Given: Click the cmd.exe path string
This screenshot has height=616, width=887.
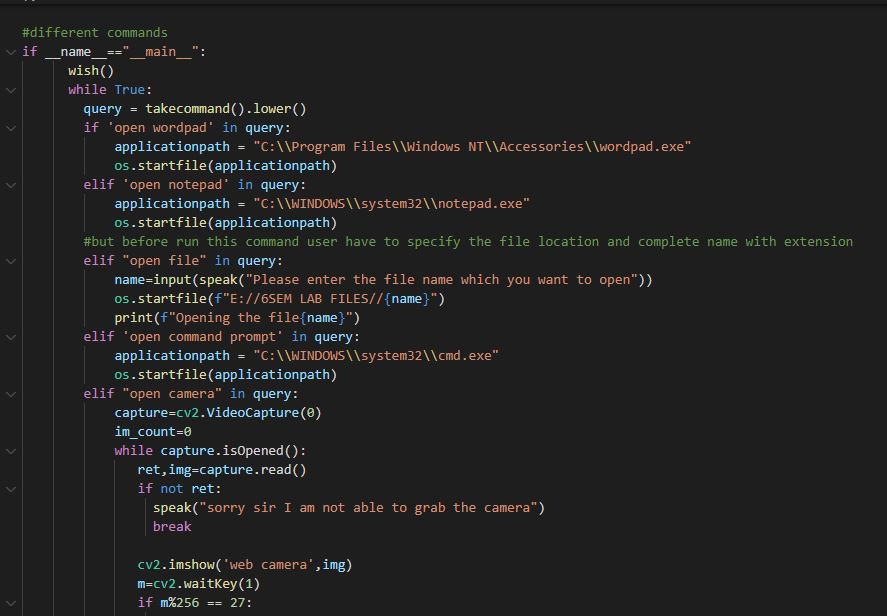Looking at the screenshot, I should (375, 356).
